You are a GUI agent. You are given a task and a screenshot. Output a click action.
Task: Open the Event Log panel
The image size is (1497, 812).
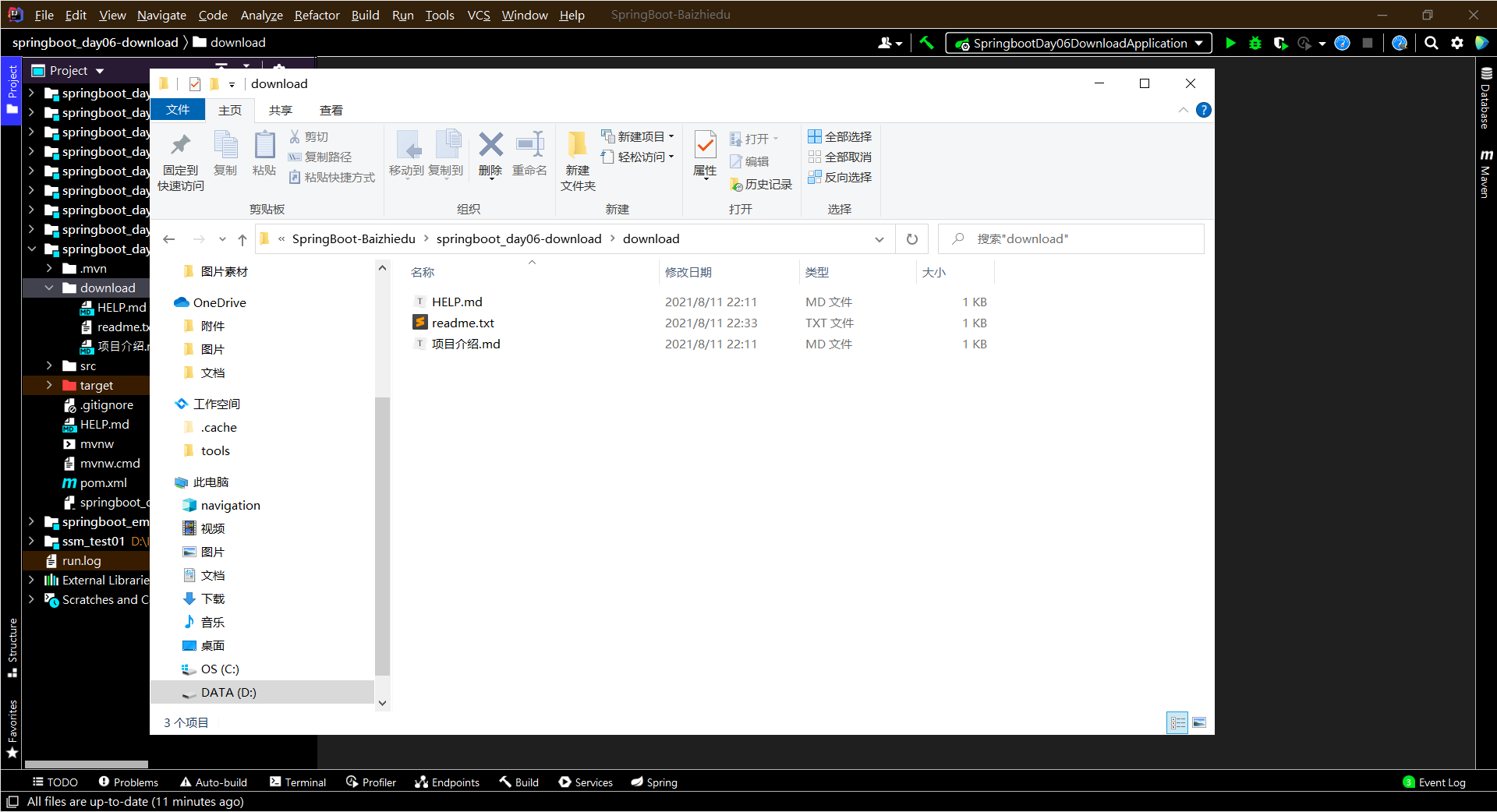(1434, 782)
